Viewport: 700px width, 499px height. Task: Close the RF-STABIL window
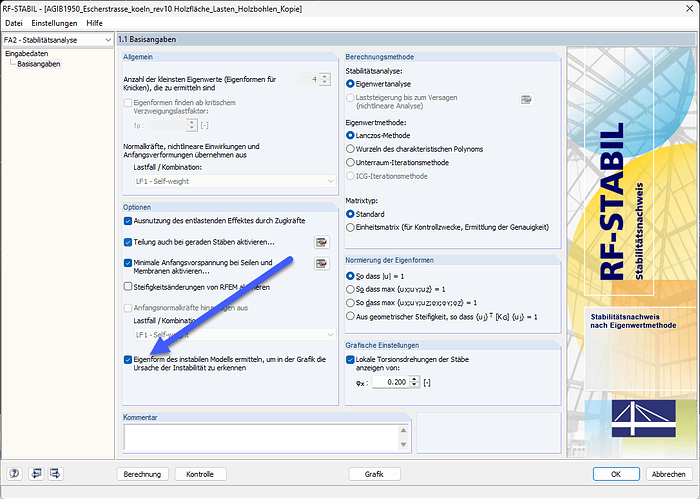coord(689,8)
